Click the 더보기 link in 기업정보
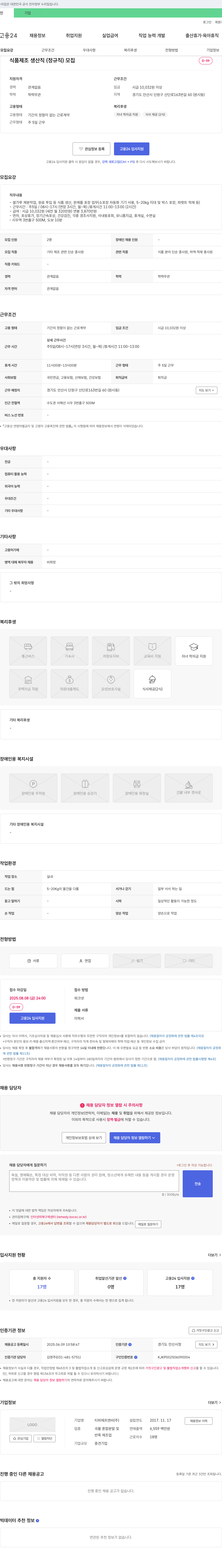222x1568 pixels. click(x=214, y=1402)
